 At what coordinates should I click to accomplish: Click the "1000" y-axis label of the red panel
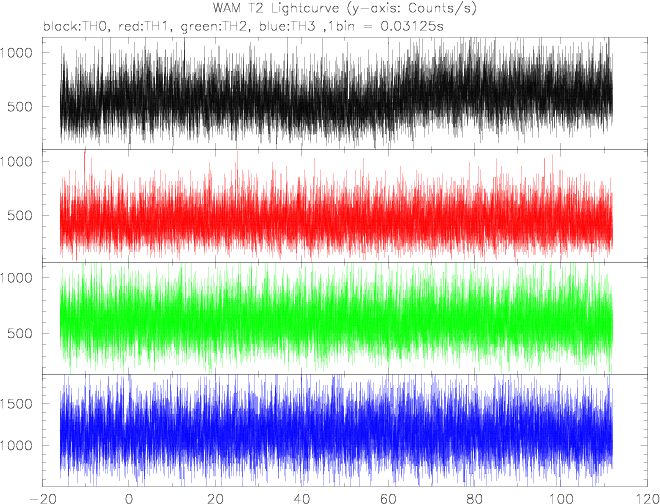pyautogui.click(x=16, y=161)
